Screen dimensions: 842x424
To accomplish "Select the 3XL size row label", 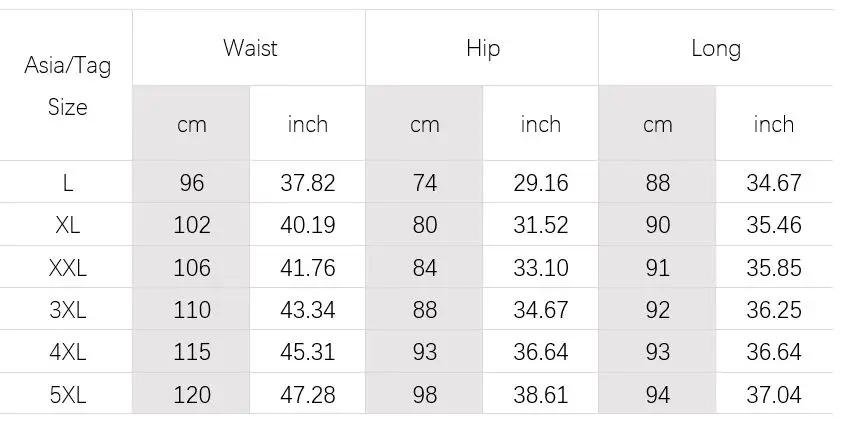I will point(68,310).
